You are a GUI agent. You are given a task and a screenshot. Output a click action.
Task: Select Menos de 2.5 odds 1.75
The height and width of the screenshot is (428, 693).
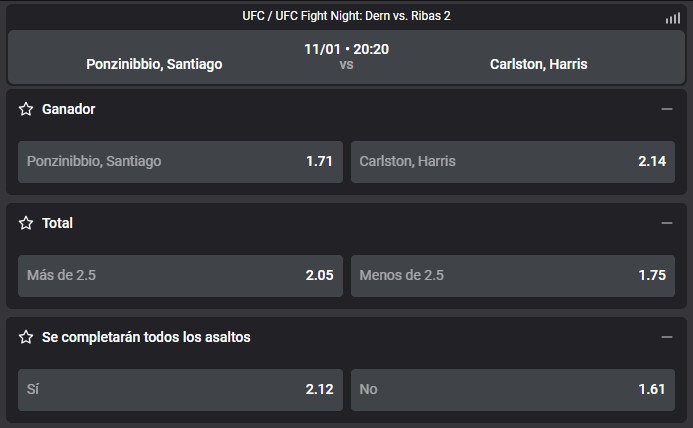(x=513, y=276)
